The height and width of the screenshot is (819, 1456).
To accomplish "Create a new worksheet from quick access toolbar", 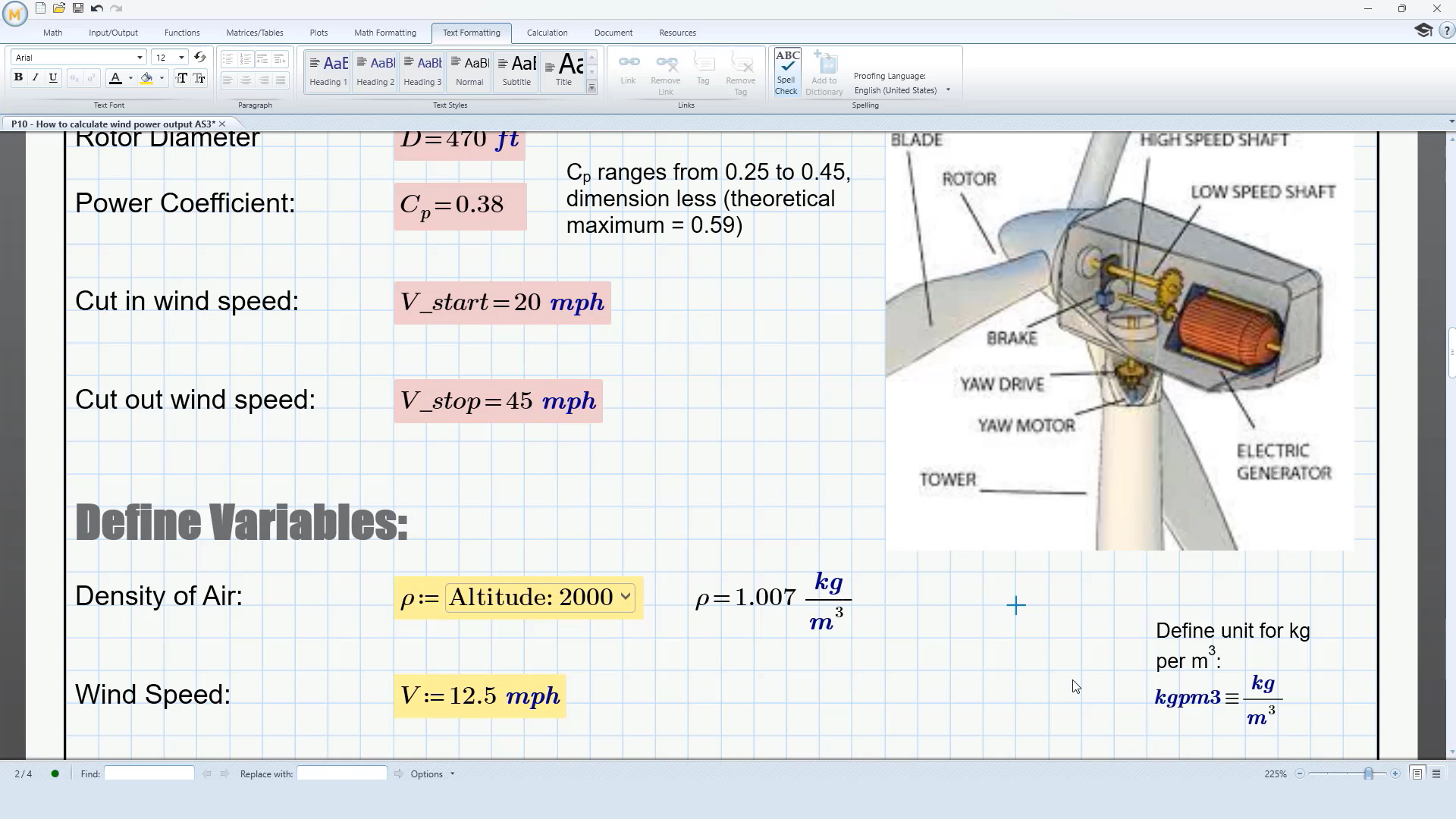I will [x=40, y=8].
